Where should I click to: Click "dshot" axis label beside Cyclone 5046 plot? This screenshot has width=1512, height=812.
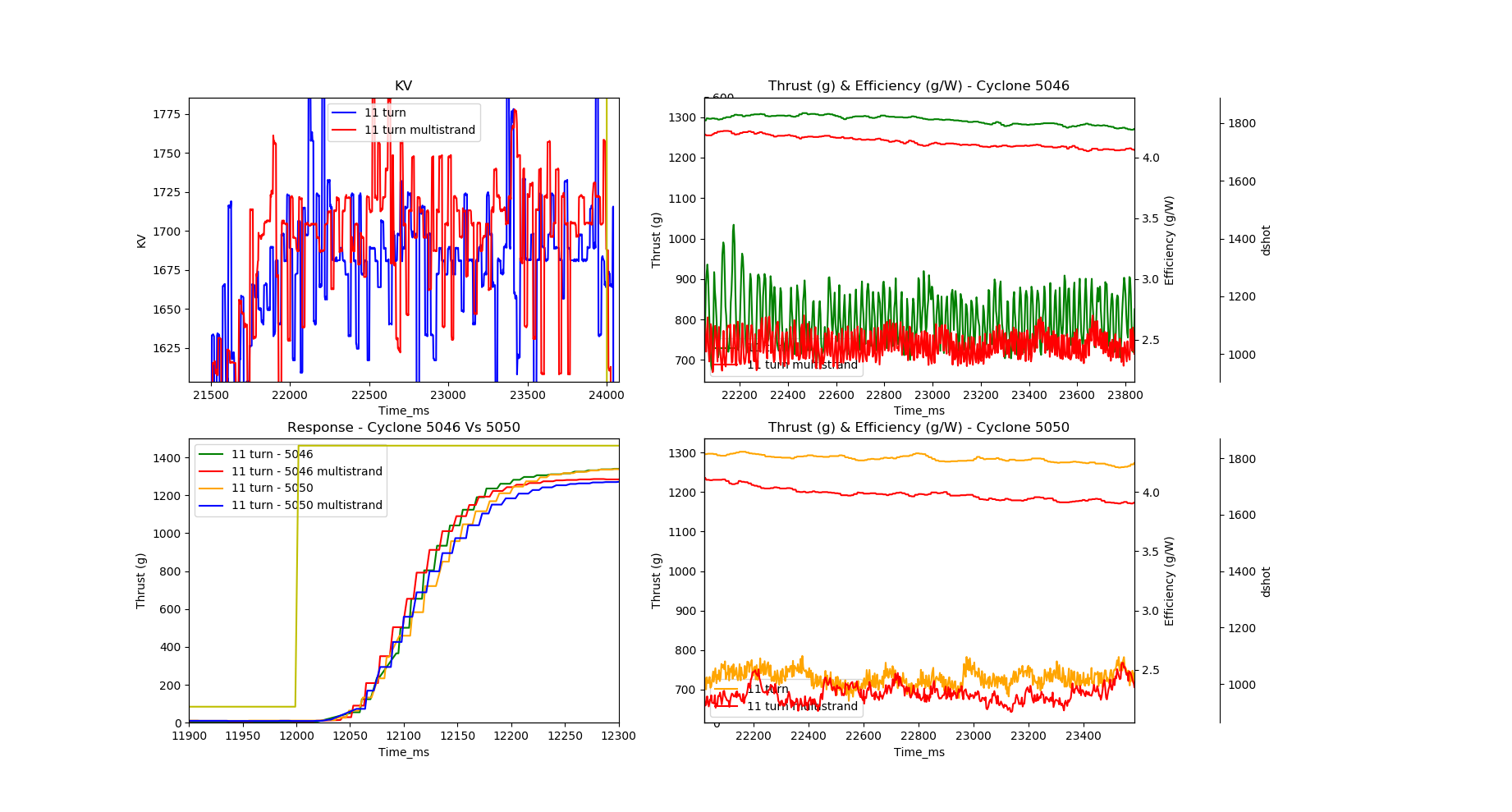(1267, 240)
